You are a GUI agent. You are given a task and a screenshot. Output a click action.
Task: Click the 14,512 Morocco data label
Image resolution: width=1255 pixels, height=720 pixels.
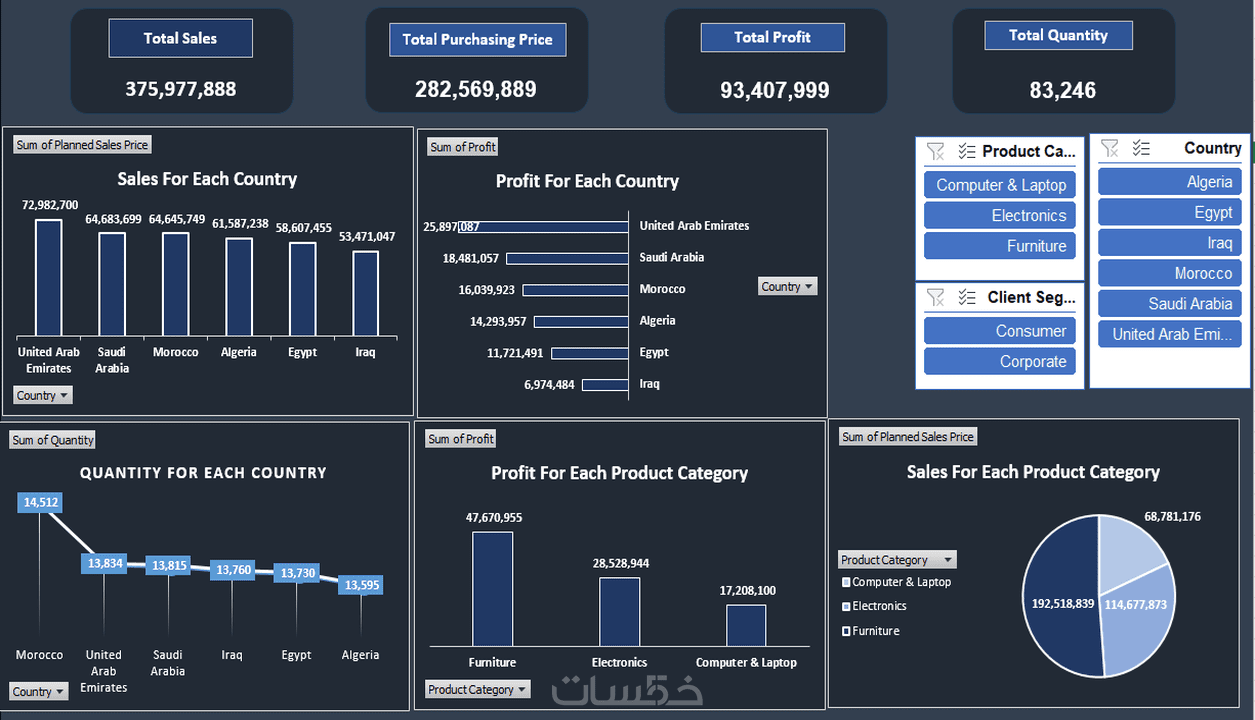40,503
